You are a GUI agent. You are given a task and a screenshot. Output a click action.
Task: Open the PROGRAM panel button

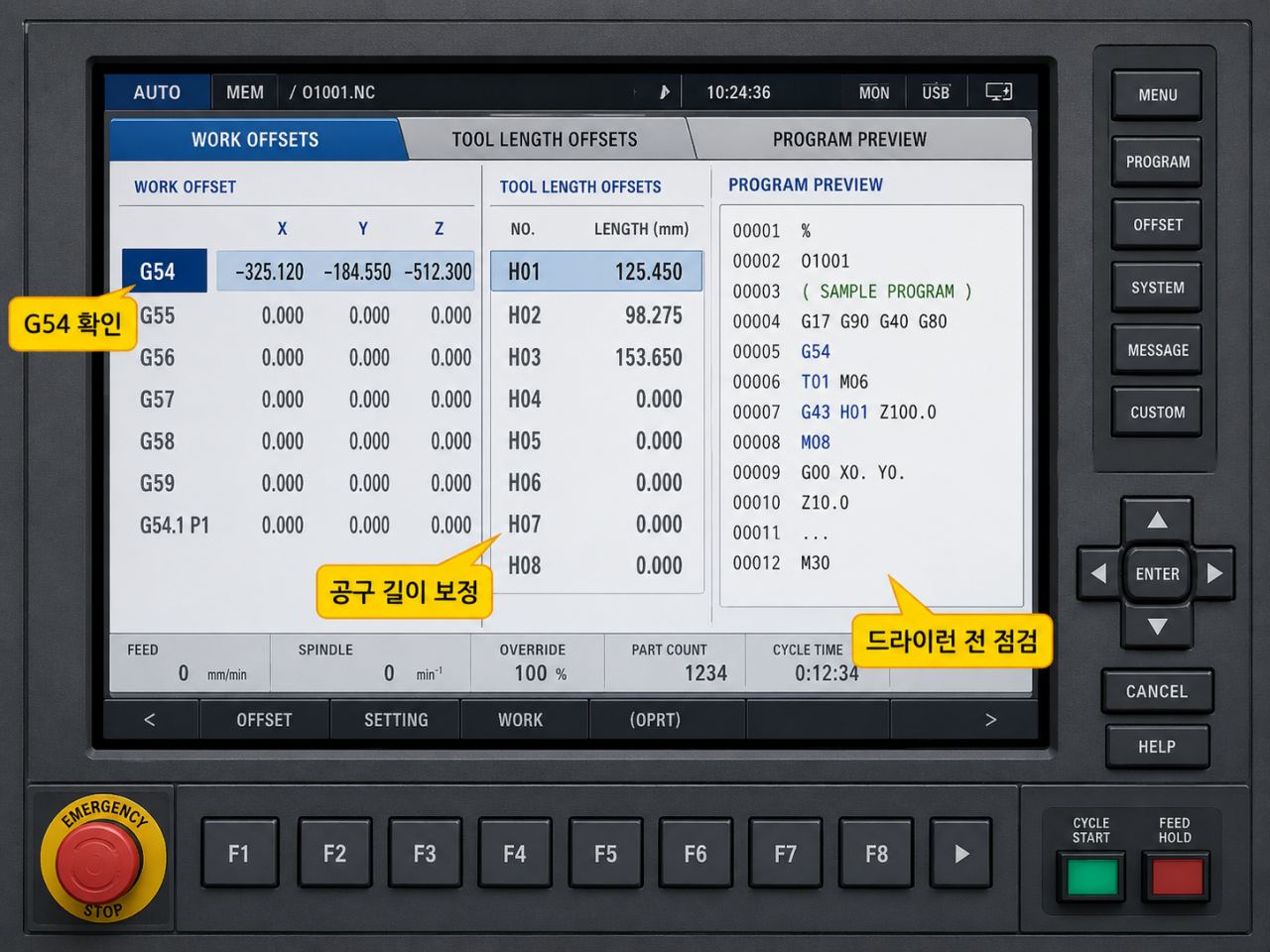pyautogui.click(x=1157, y=162)
